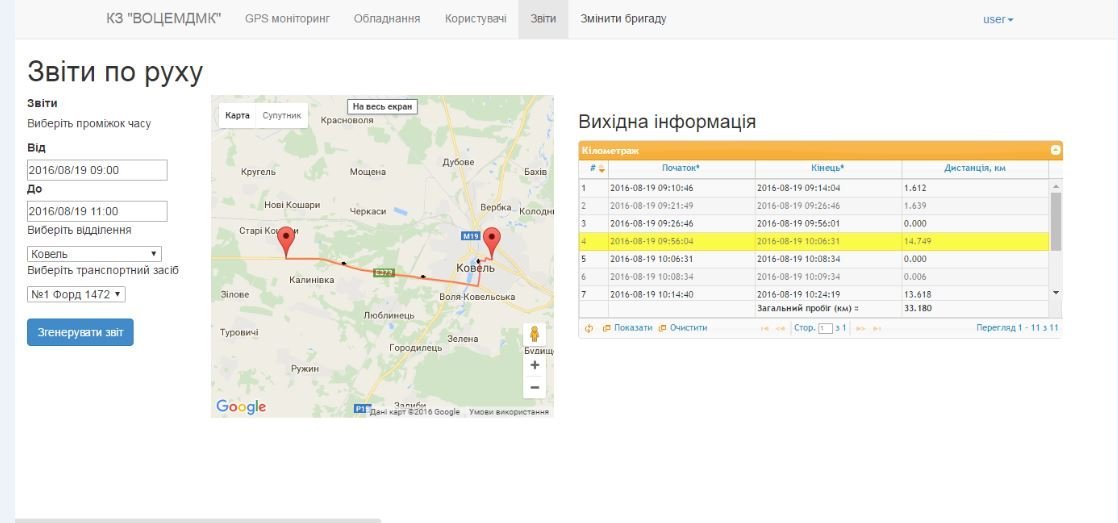Open the №1 Форд 1472 vehicle dropdown
The image size is (1118, 523).
click(76, 294)
